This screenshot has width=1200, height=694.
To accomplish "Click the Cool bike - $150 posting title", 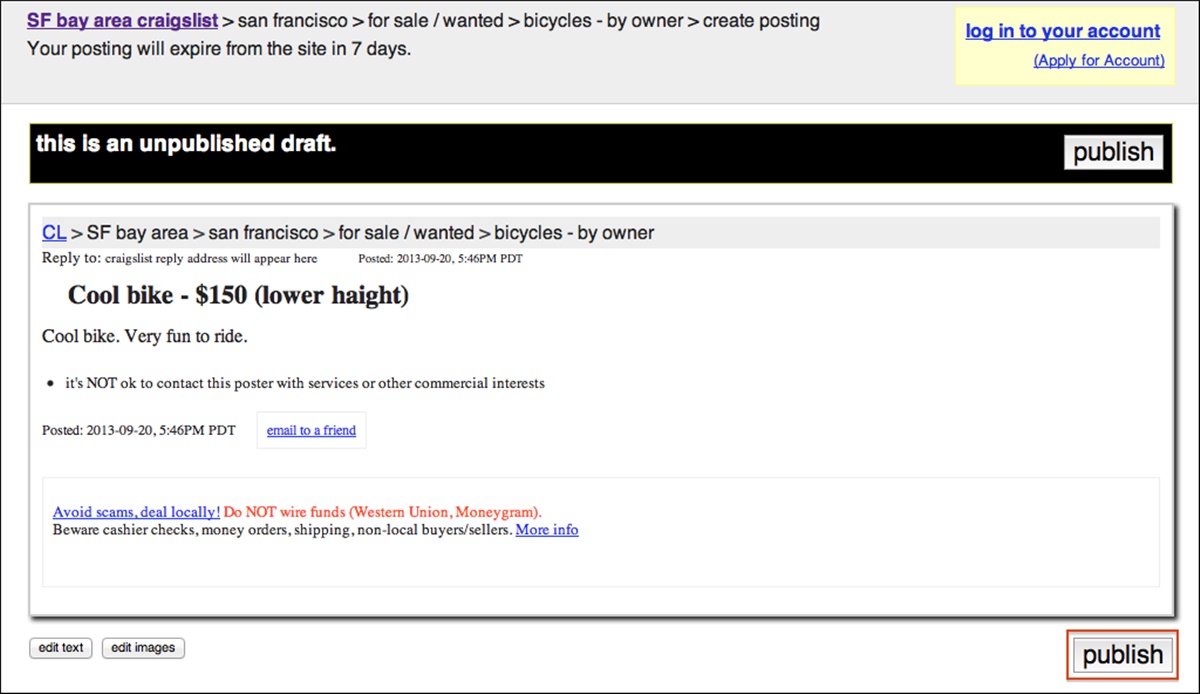I will click(238, 295).
